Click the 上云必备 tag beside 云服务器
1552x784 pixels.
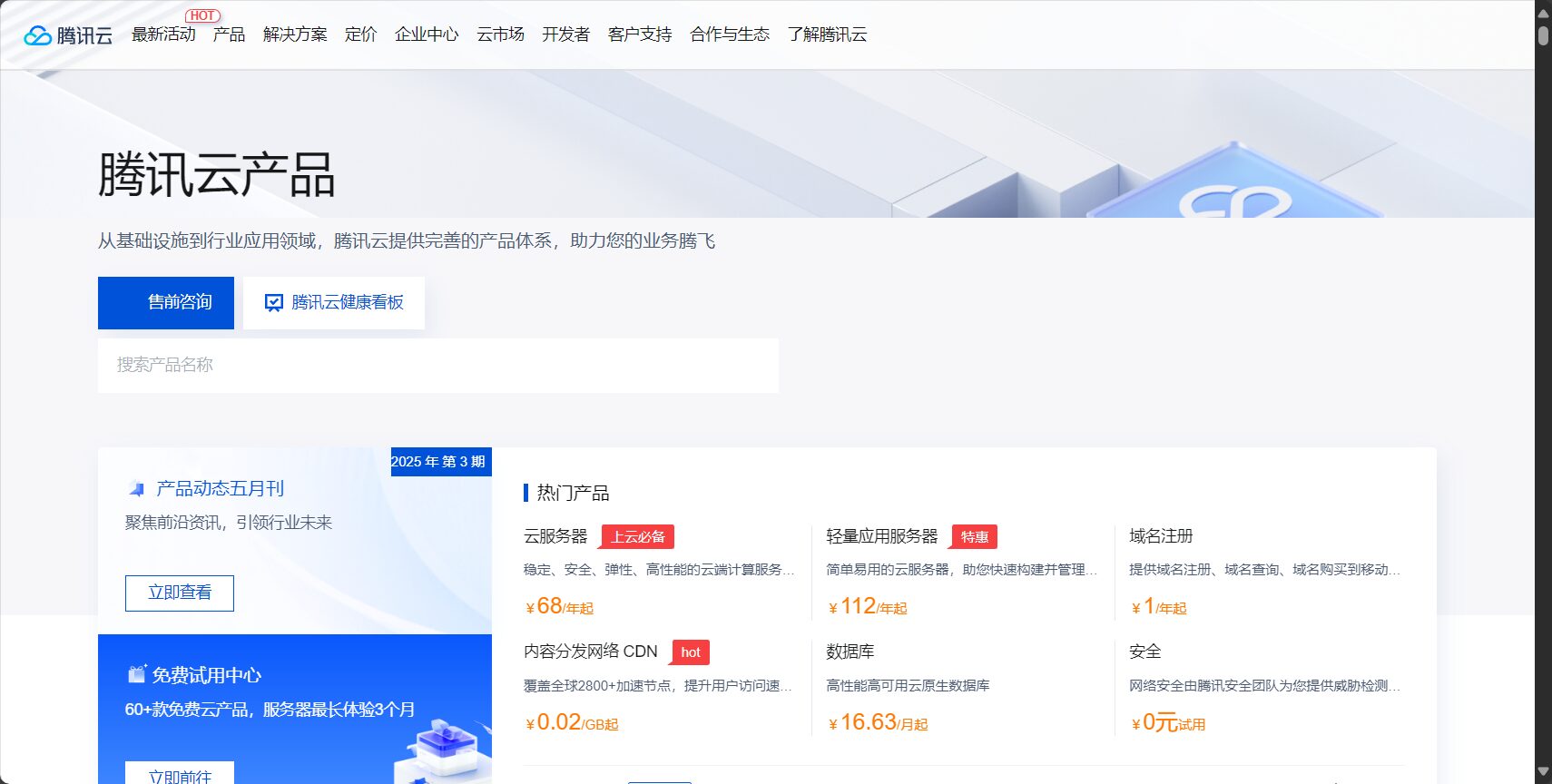click(637, 537)
